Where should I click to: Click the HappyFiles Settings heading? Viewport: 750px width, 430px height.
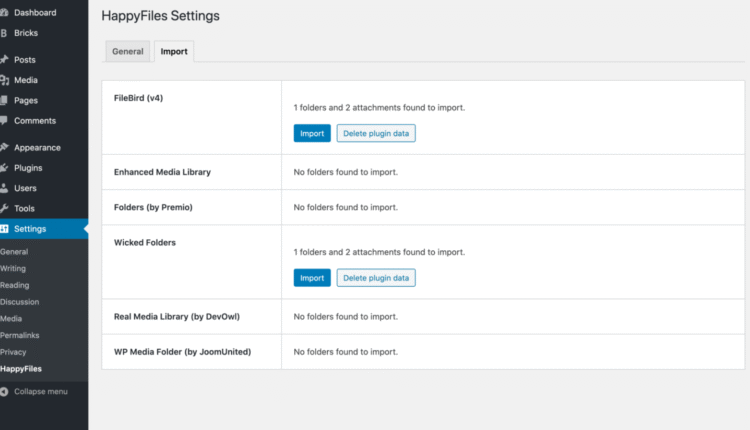pos(160,16)
